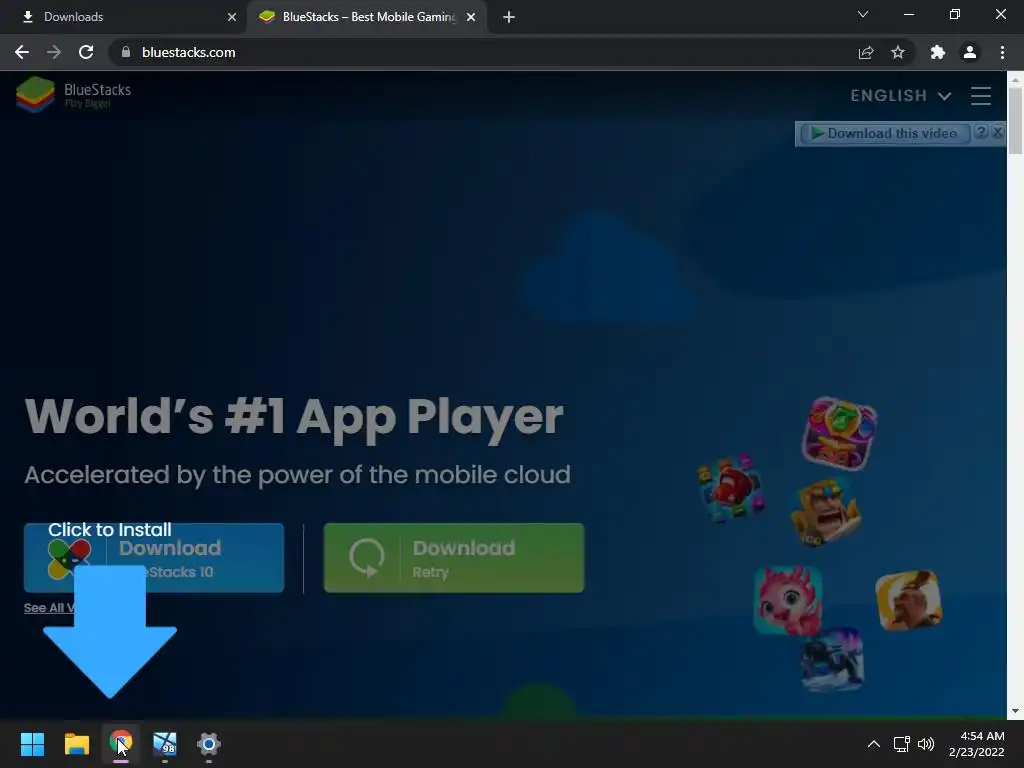This screenshot has height=768, width=1024.
Task: Click the shouting barbarian game icon
Action: coord(825,513)
